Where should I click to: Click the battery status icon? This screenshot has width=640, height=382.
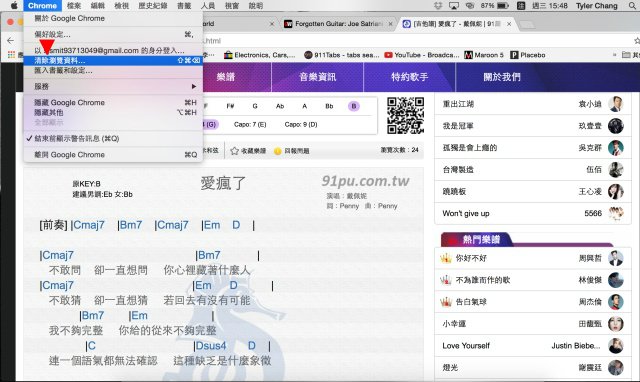[503, 6]
